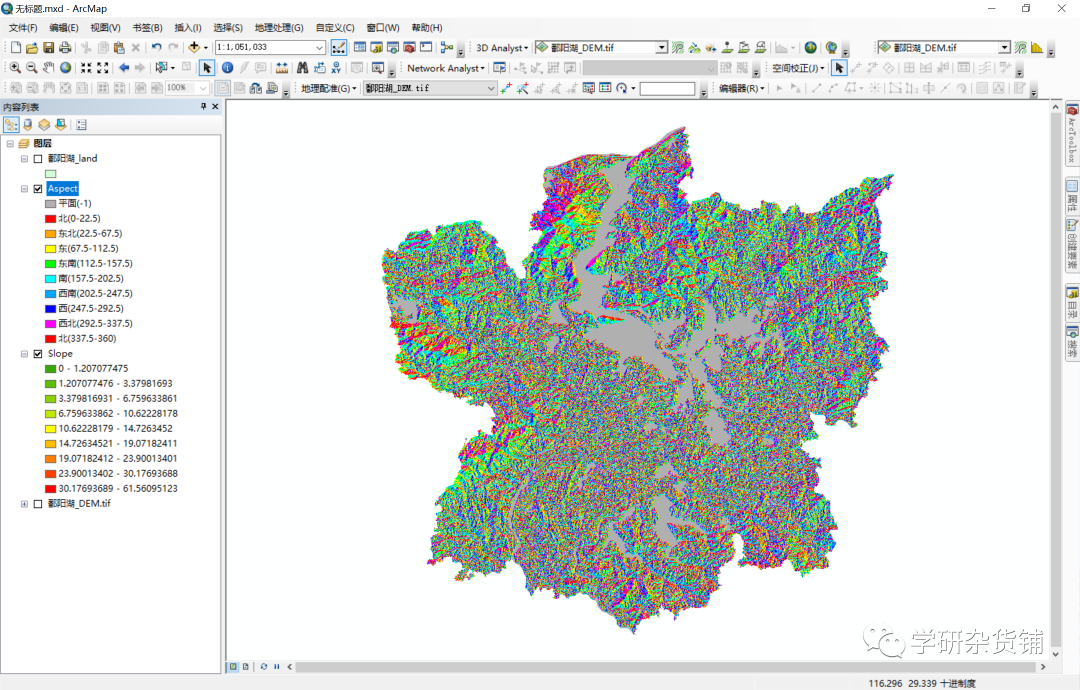The image size is (1080, 690).
Task: Enable visibility checkbox for 鄱阳湖_land layer
Action: click(x=37, y=158)
